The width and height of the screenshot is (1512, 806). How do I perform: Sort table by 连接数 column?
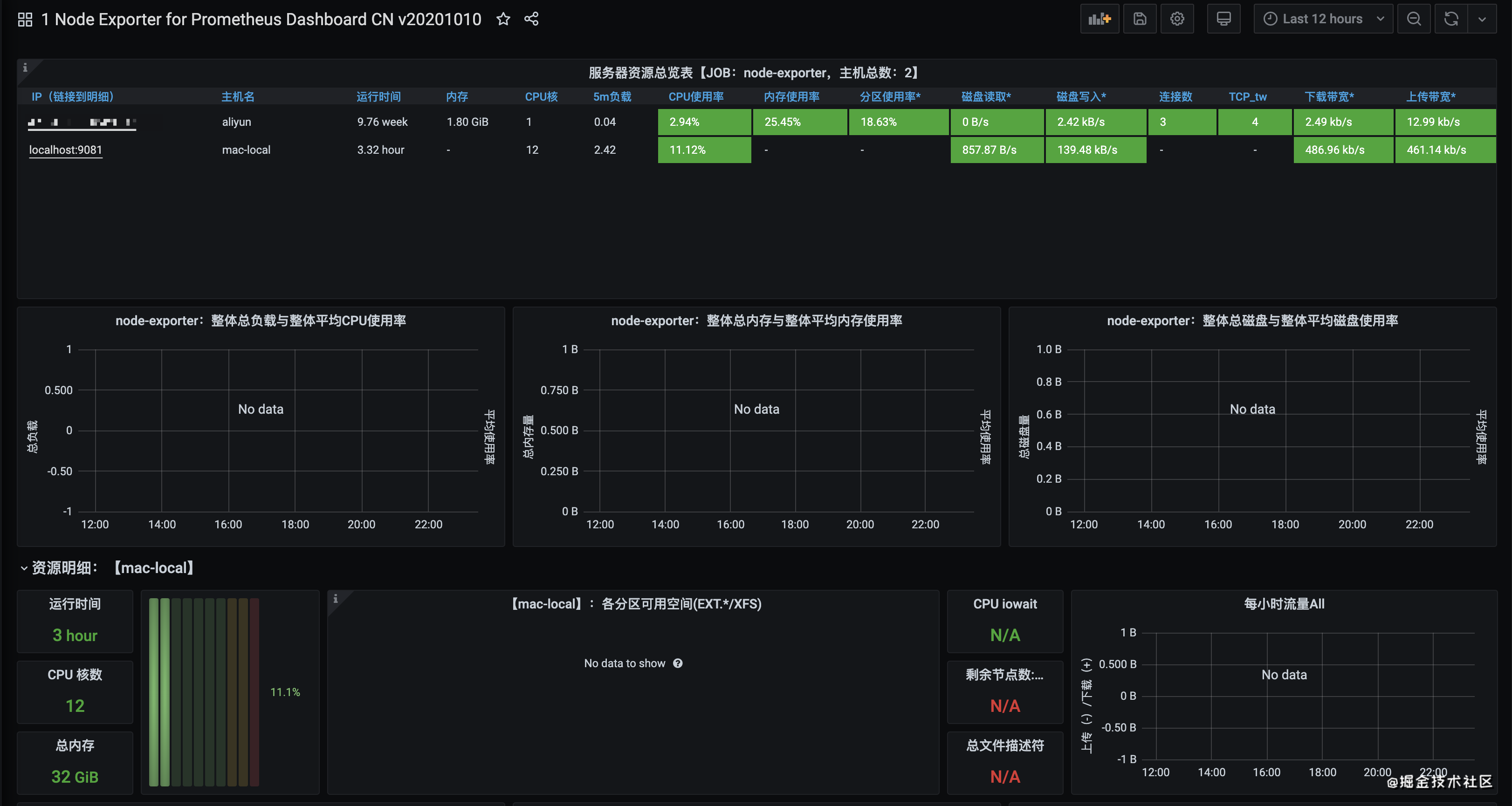1175,97
